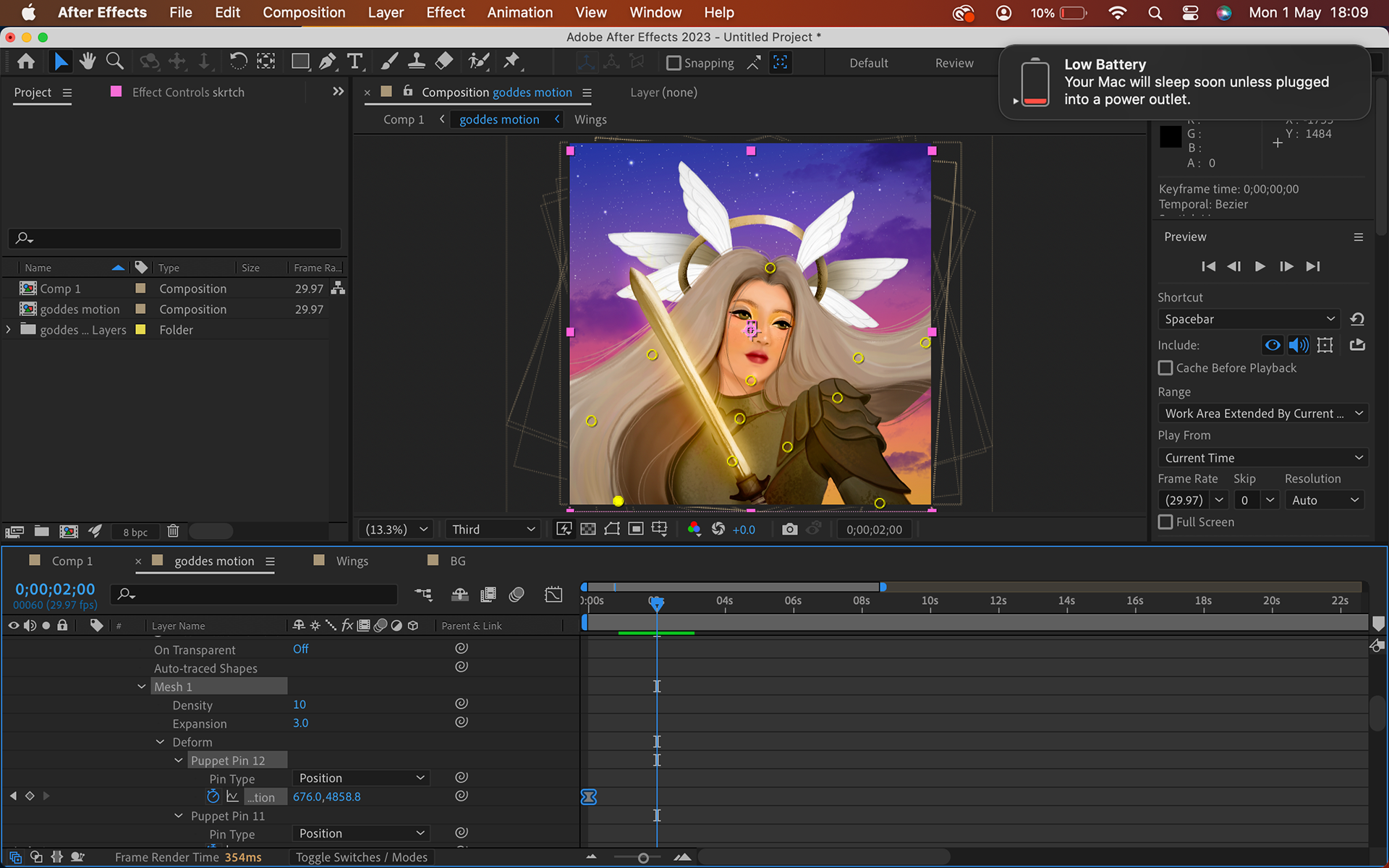Switch to the Comp 1 timeline tab
This screenshot has width=1389, height=868.
(72, 561)
